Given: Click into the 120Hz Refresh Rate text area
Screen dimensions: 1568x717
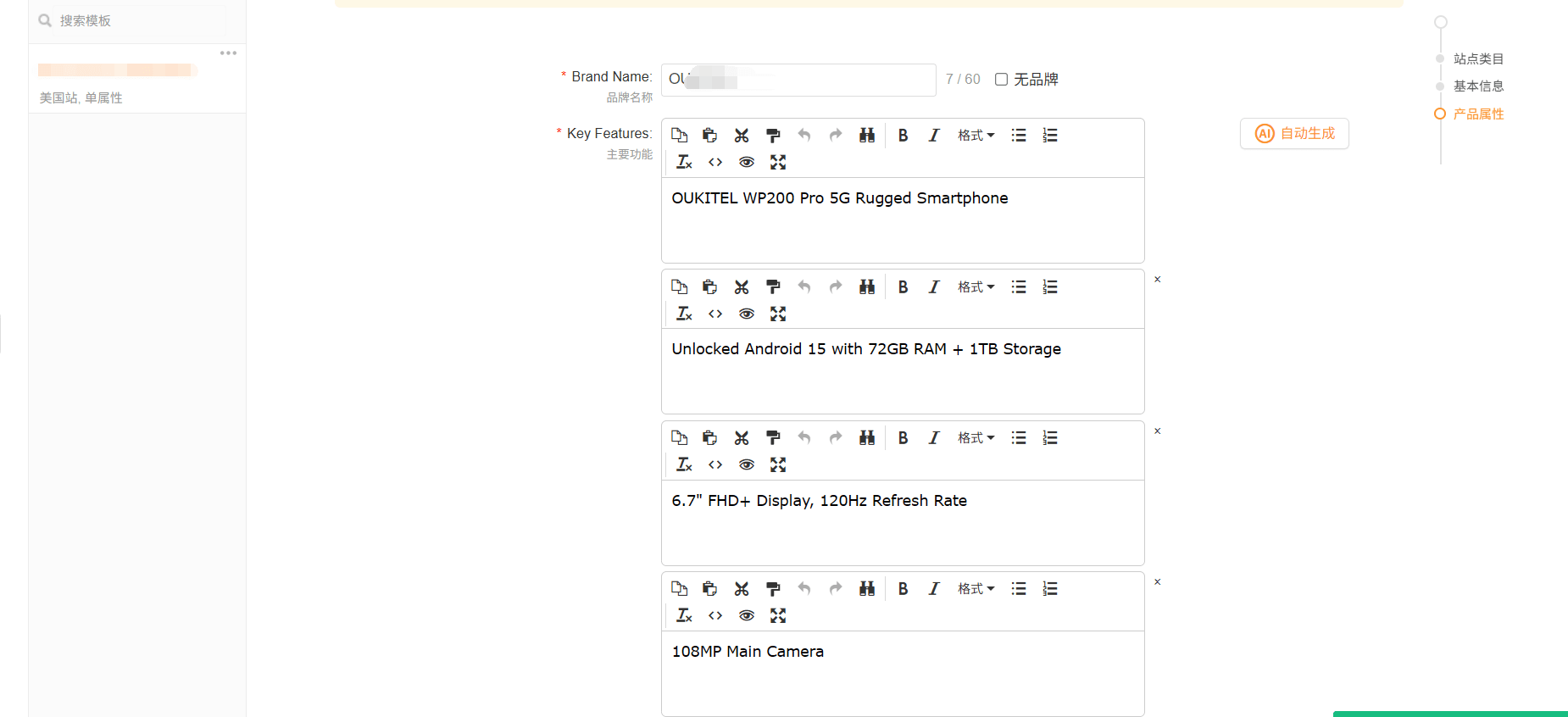Looking at the screenshot, I should coord(903,523).
